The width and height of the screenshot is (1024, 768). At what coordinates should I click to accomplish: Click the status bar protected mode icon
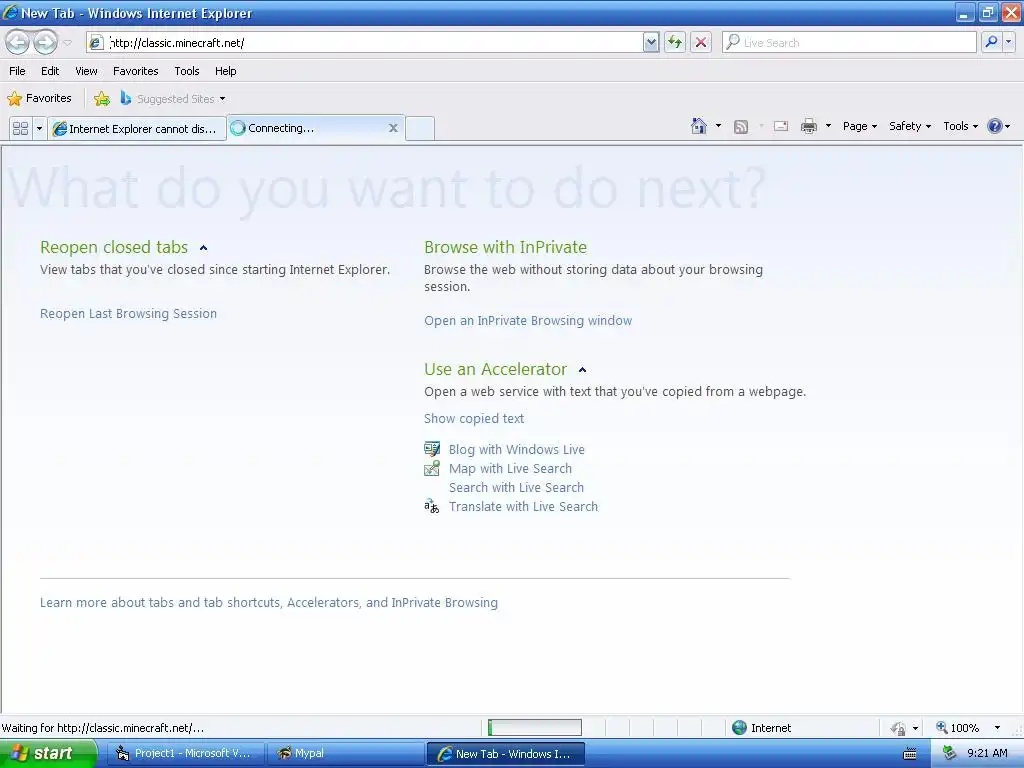(x=899, y=728)
